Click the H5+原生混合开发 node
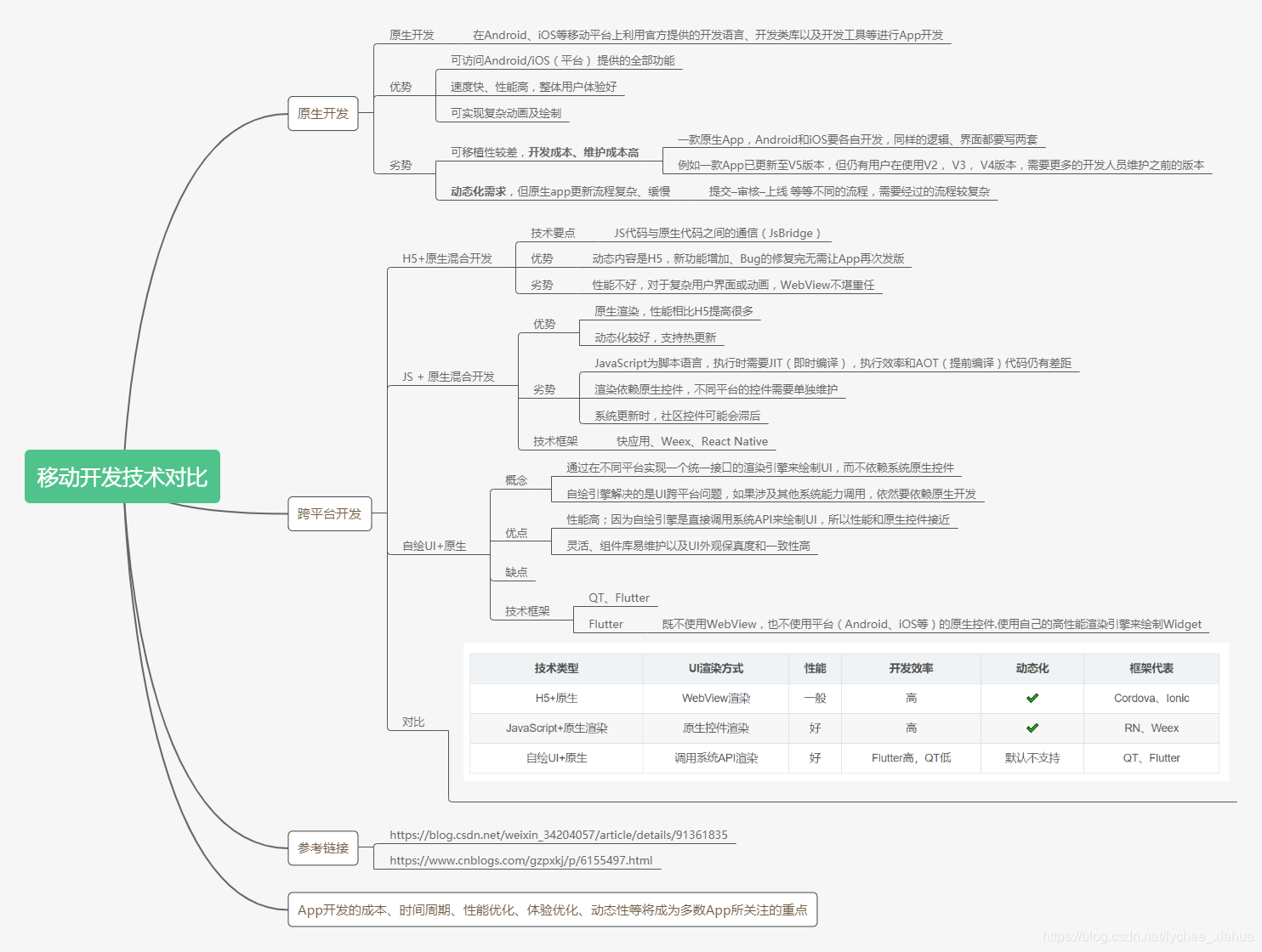 click(x=447, y=258)
